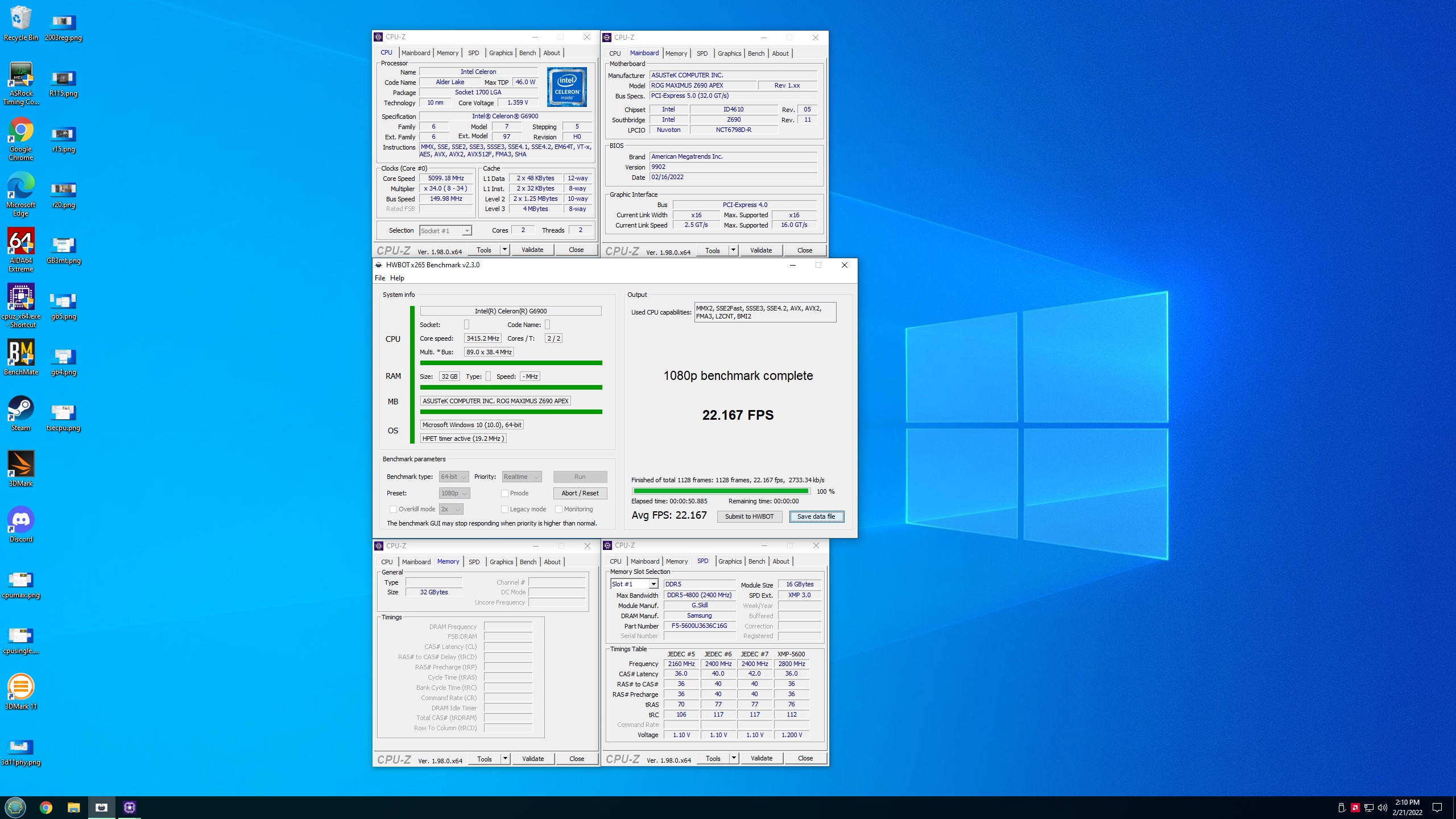The image size is (1456, 819).
Task: Switch to Bench tab in top-left CPU-Z
Action: pyautogui.click(x=527, y=53)
